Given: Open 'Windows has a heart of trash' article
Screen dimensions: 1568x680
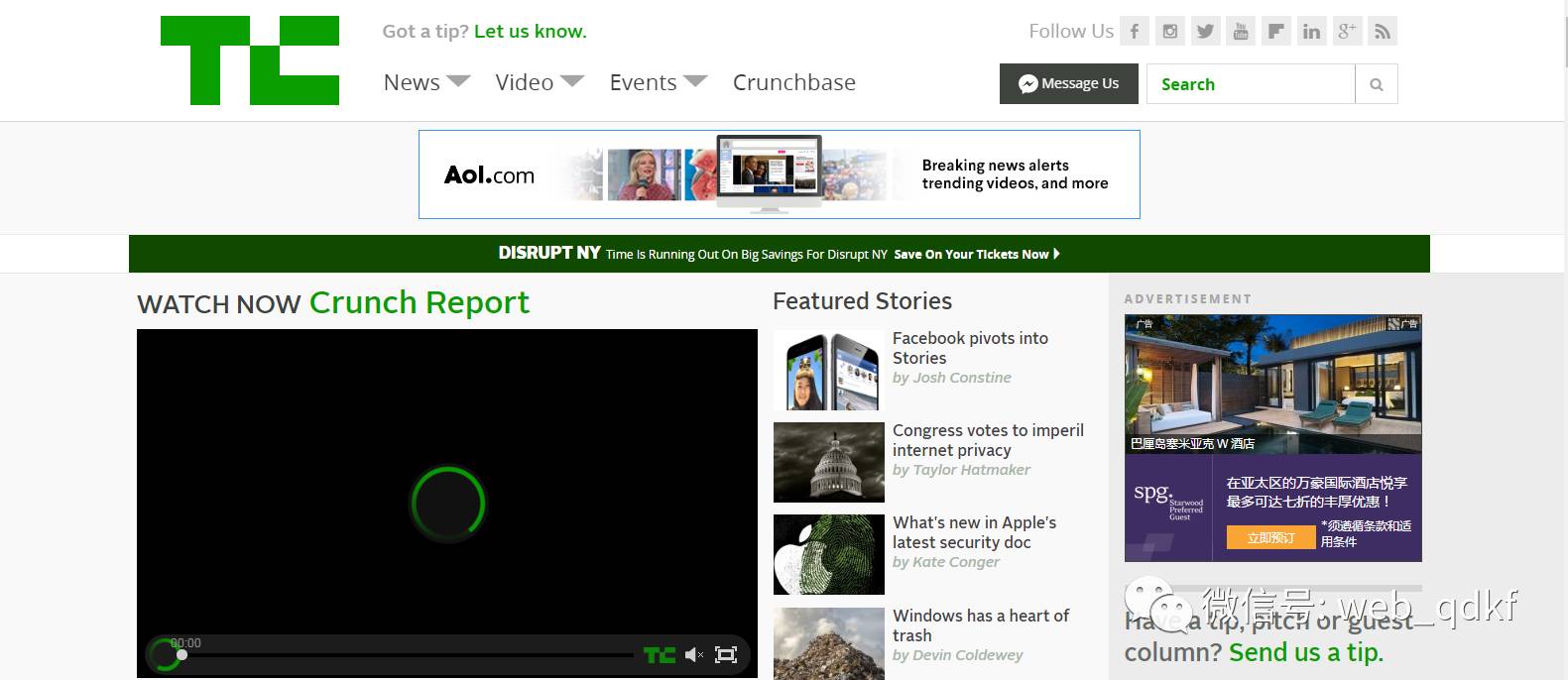Looking at the screenshot, I should (981, 625).
